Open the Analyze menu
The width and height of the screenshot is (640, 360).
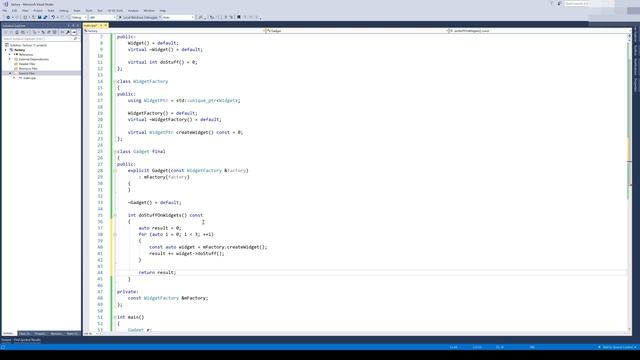[x=133, y=11]
